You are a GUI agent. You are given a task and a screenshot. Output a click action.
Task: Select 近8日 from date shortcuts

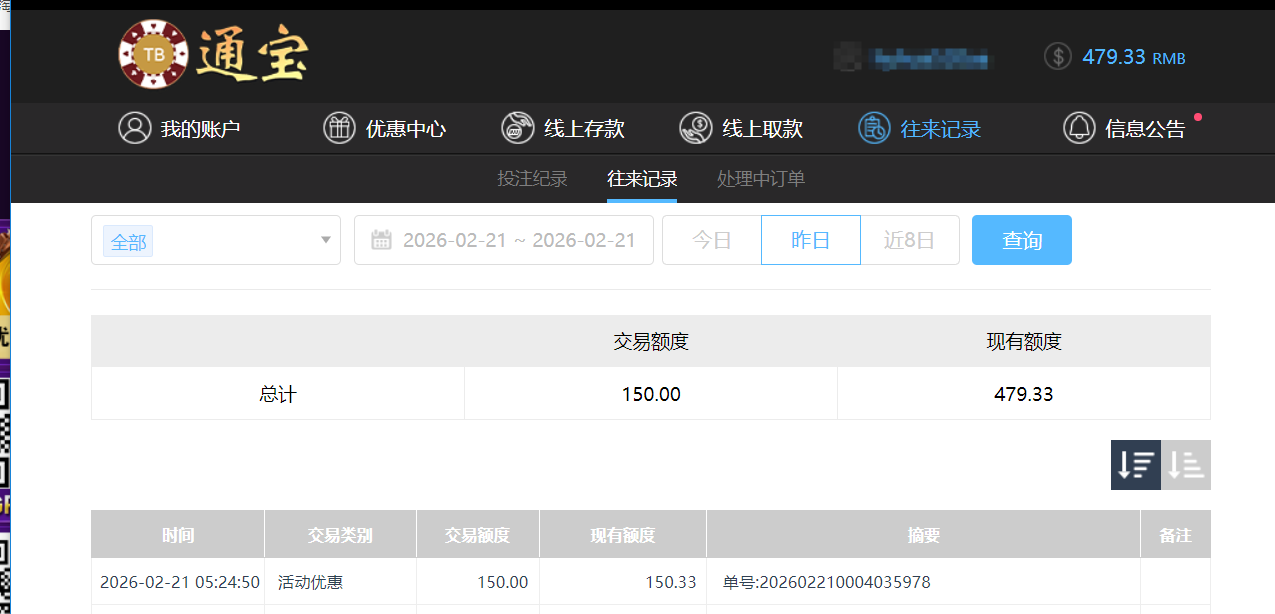click(909, 239)
